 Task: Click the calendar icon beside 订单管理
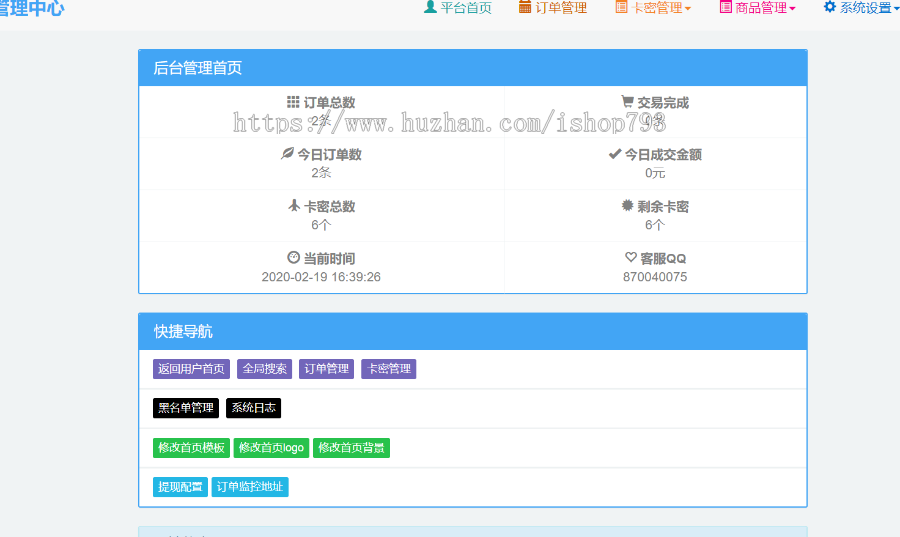(525, 7)
